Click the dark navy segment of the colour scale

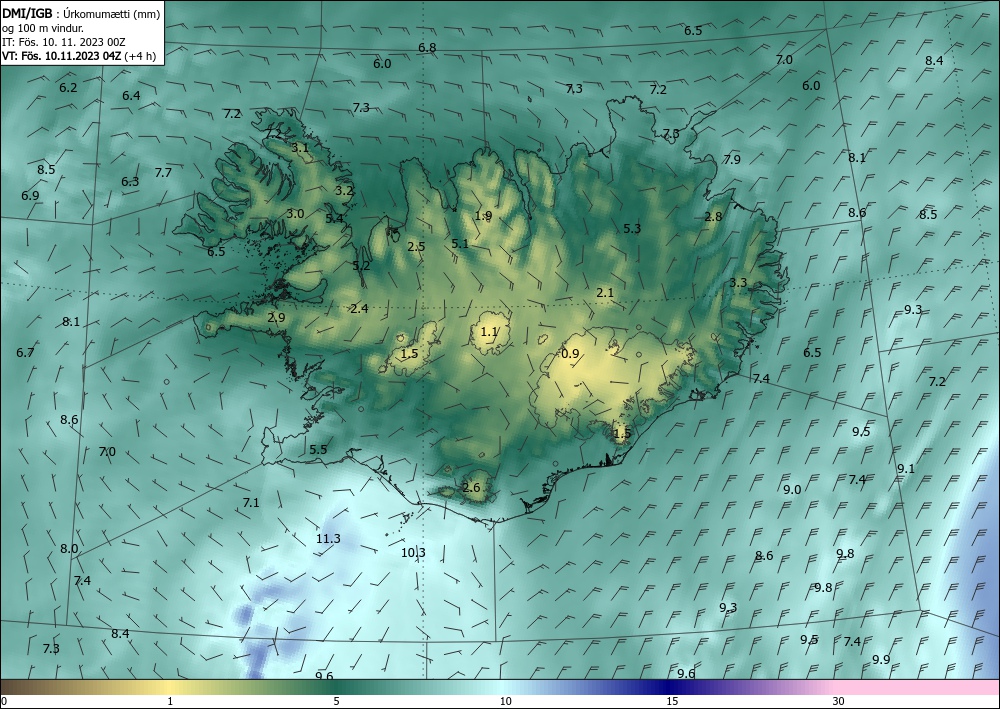coord(668,687)
